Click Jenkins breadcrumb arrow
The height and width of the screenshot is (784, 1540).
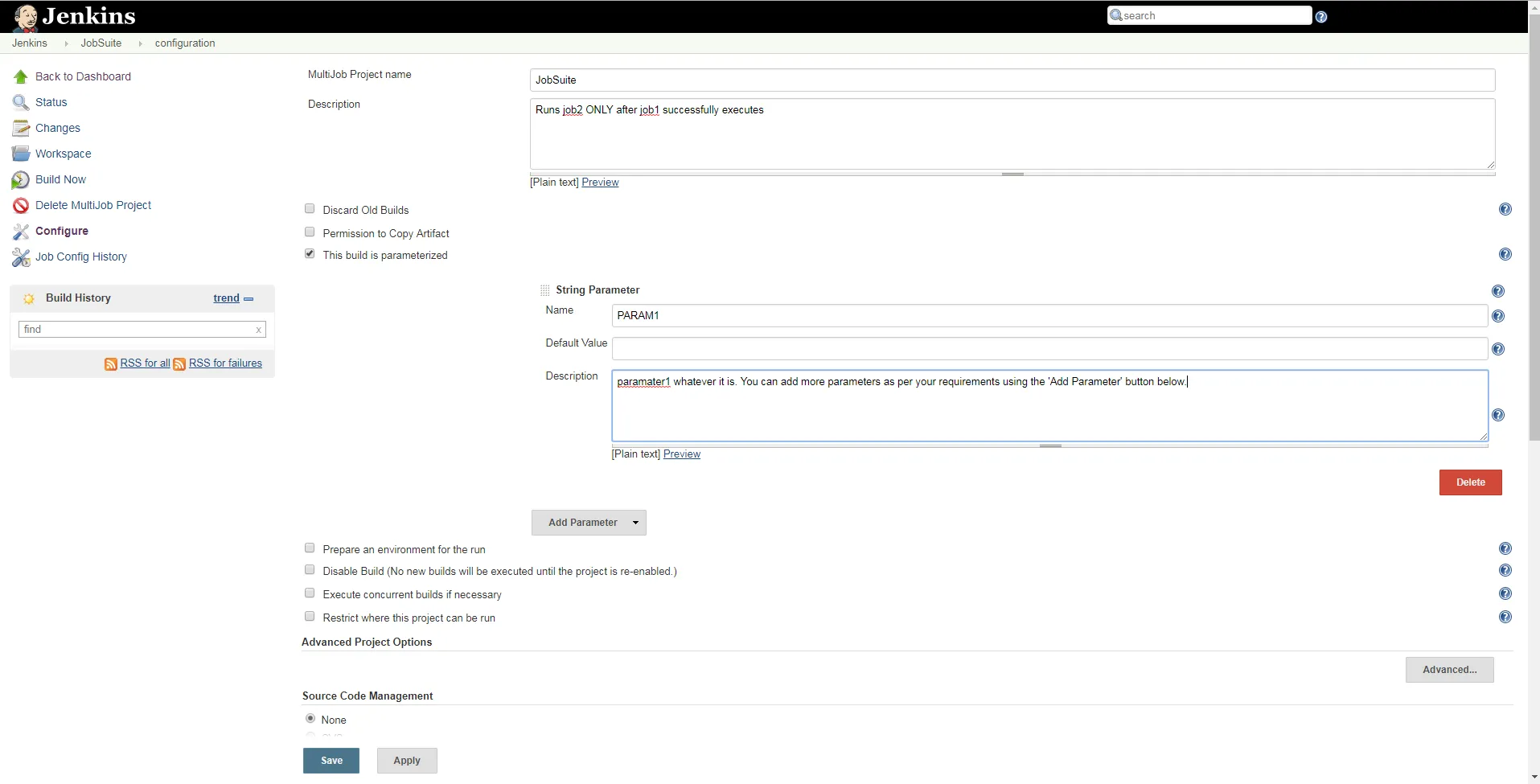[66, 43]
